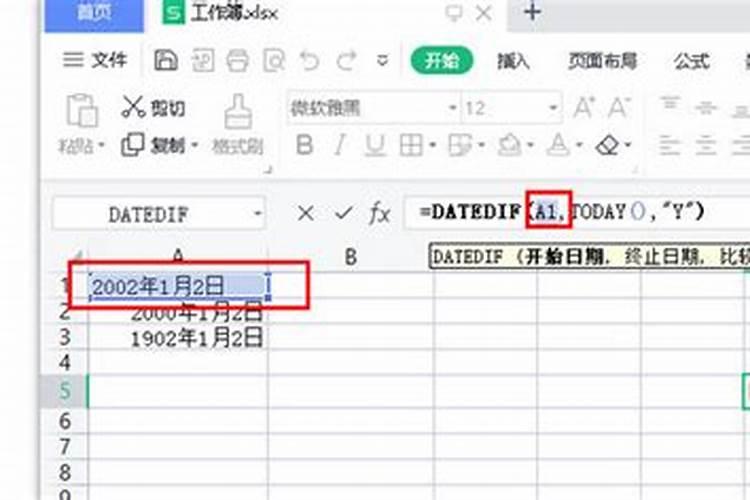Select column A header
Image resolution: width=750 pixels, height=500 pixels.
pyautogui.click(x=178, y=256)
